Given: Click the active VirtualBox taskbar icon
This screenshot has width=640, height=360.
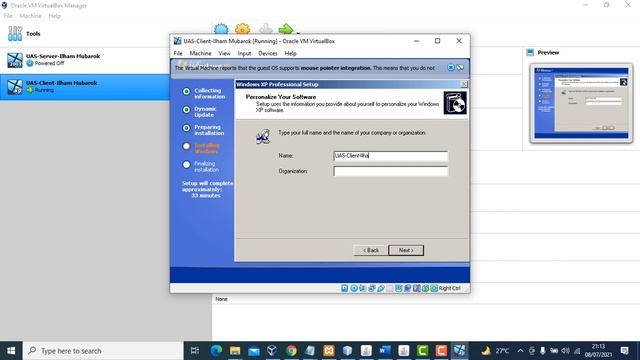Looking at the screenshot, I should pyautogui.click(x=460, y=351).
